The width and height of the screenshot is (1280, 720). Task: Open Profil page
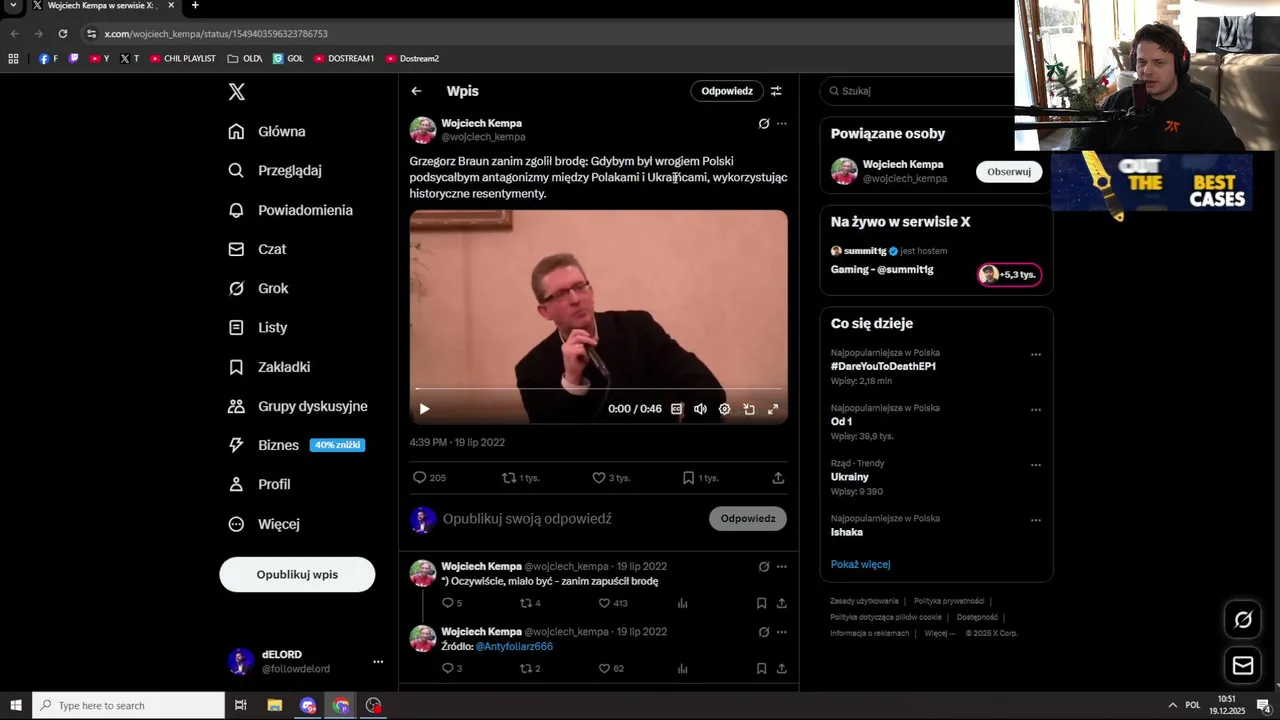(259, 484)
